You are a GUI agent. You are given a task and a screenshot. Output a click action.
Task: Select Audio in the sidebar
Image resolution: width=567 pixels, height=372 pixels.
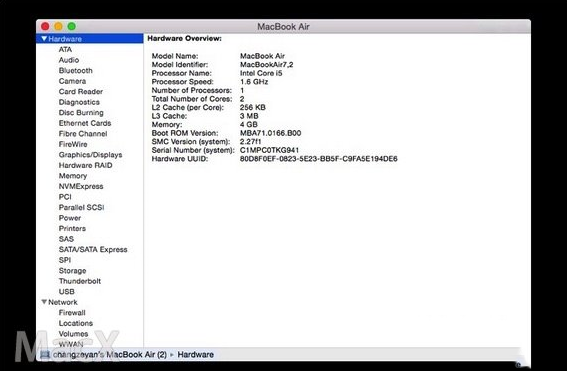click(69, 60)
